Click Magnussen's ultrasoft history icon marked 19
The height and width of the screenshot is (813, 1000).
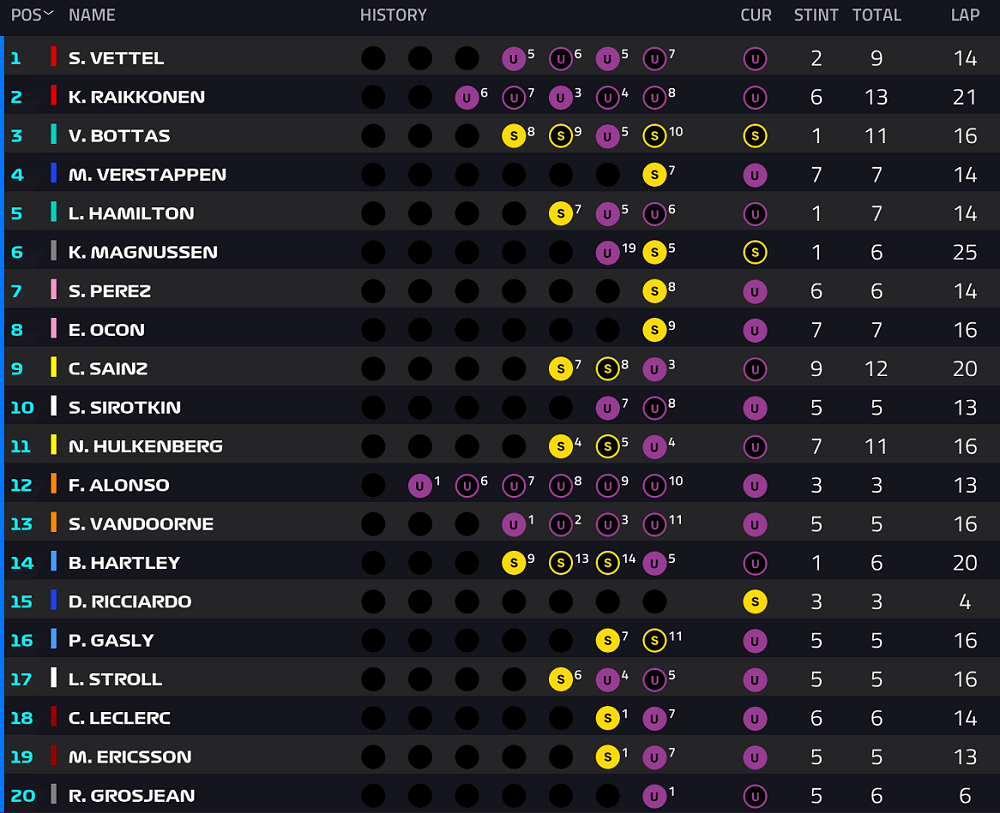tap(607, 253)
